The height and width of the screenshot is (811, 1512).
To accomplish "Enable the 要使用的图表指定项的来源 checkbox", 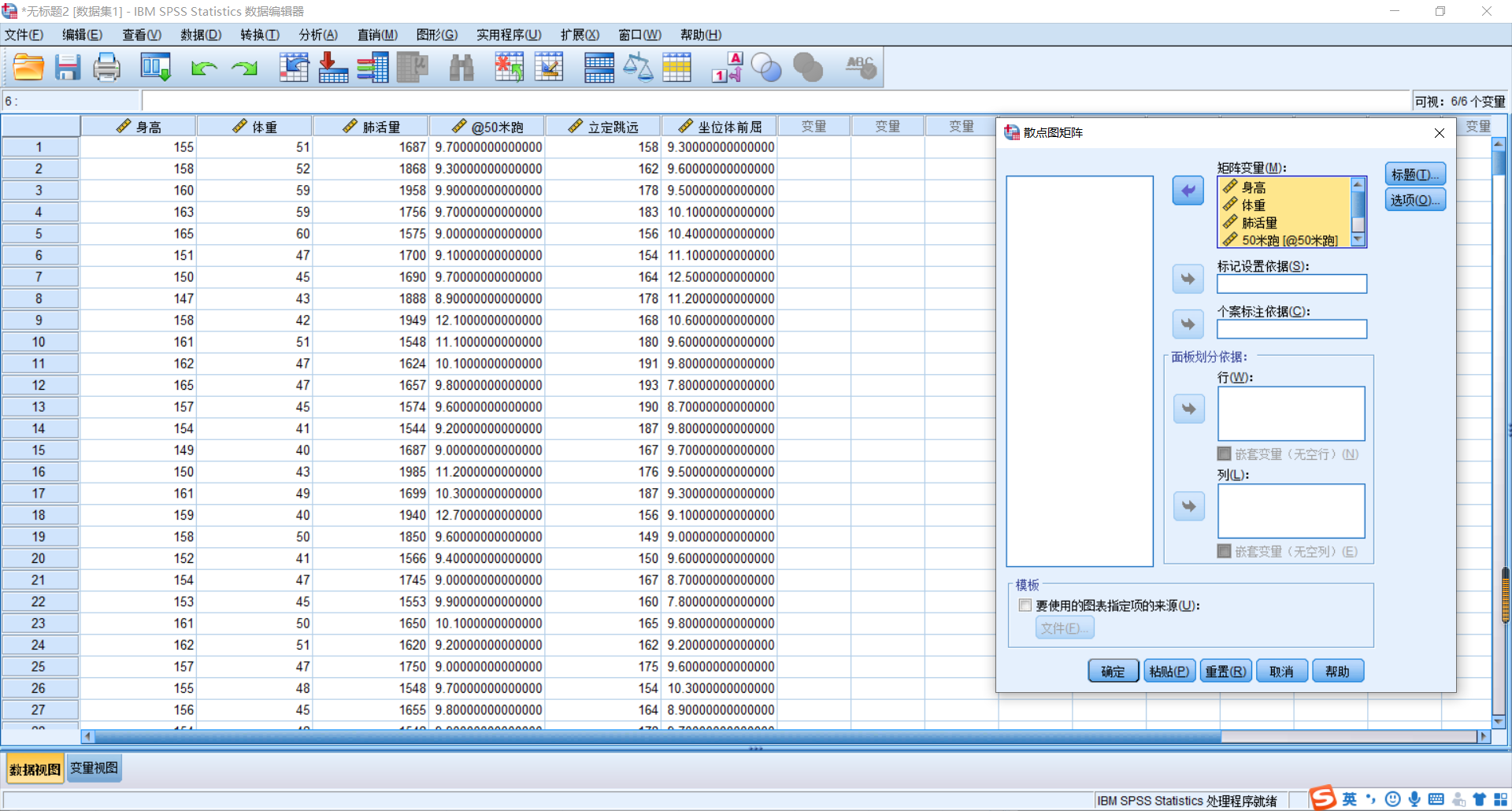I will pos(1025,605).
